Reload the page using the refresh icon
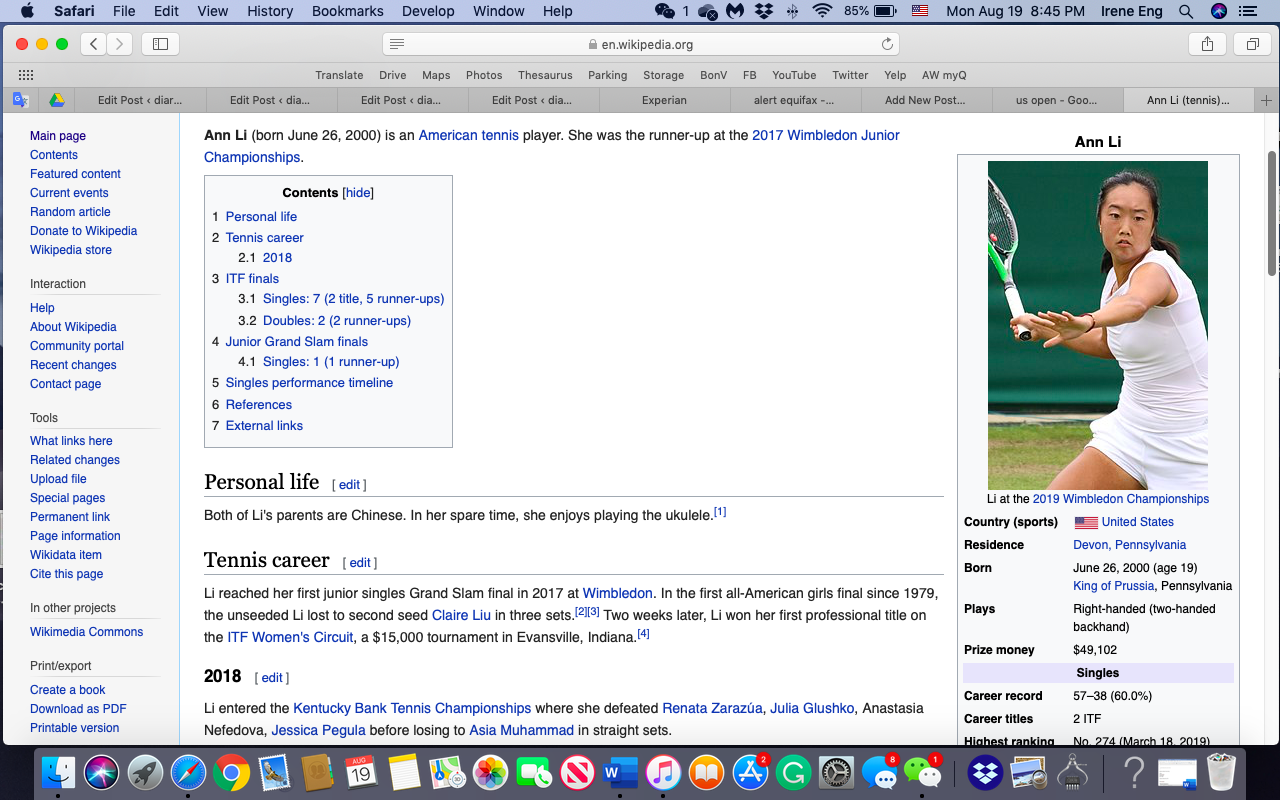This screenshot has height=800, width=1280. (886, 44)
